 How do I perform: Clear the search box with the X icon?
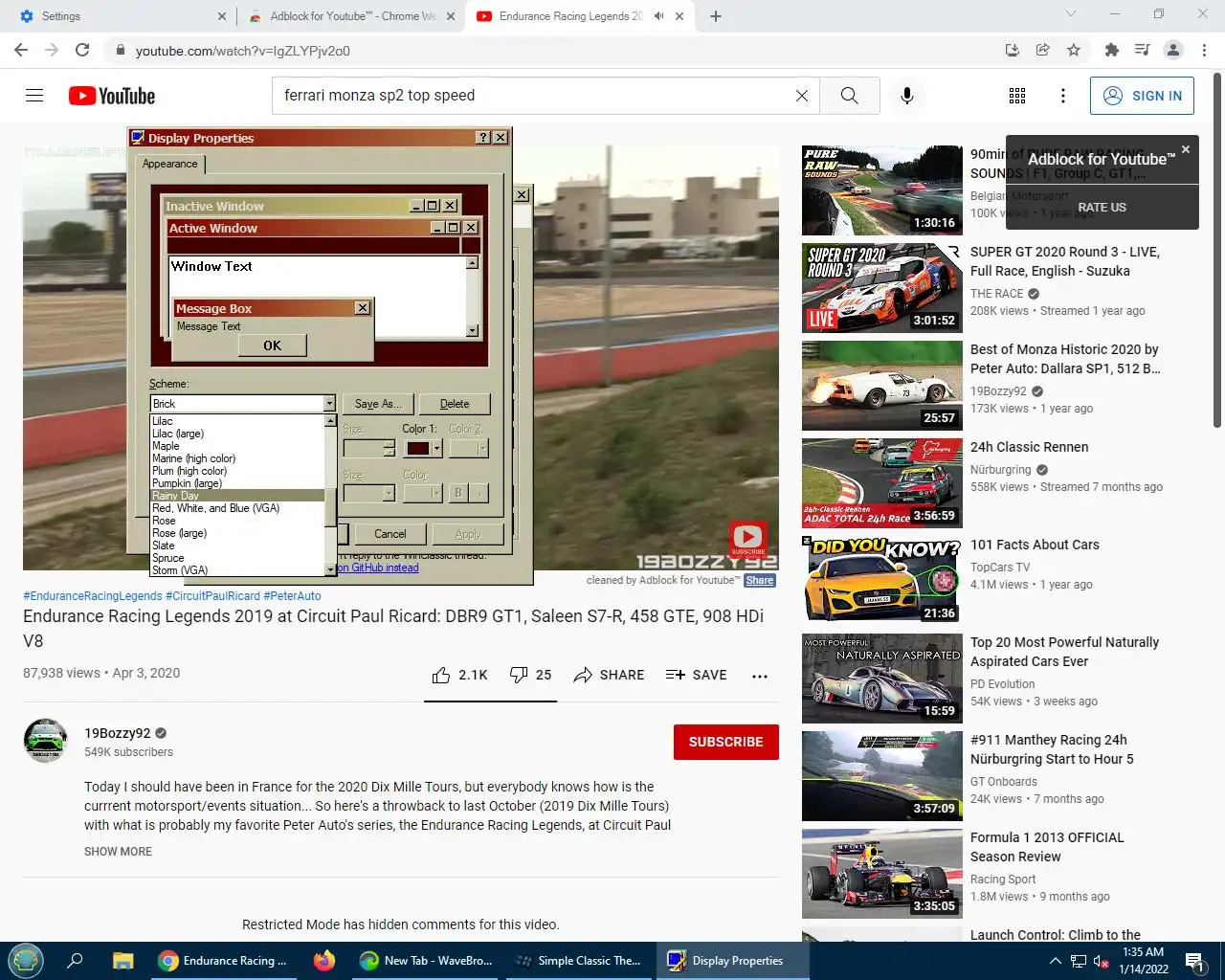coord(802,96)
